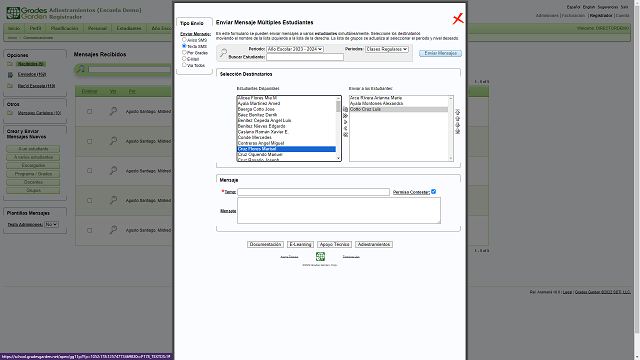The height and width of the screenshot is (360, 640).
Task: Select the Por Grados radio option
Action: [x=184, y=52]
